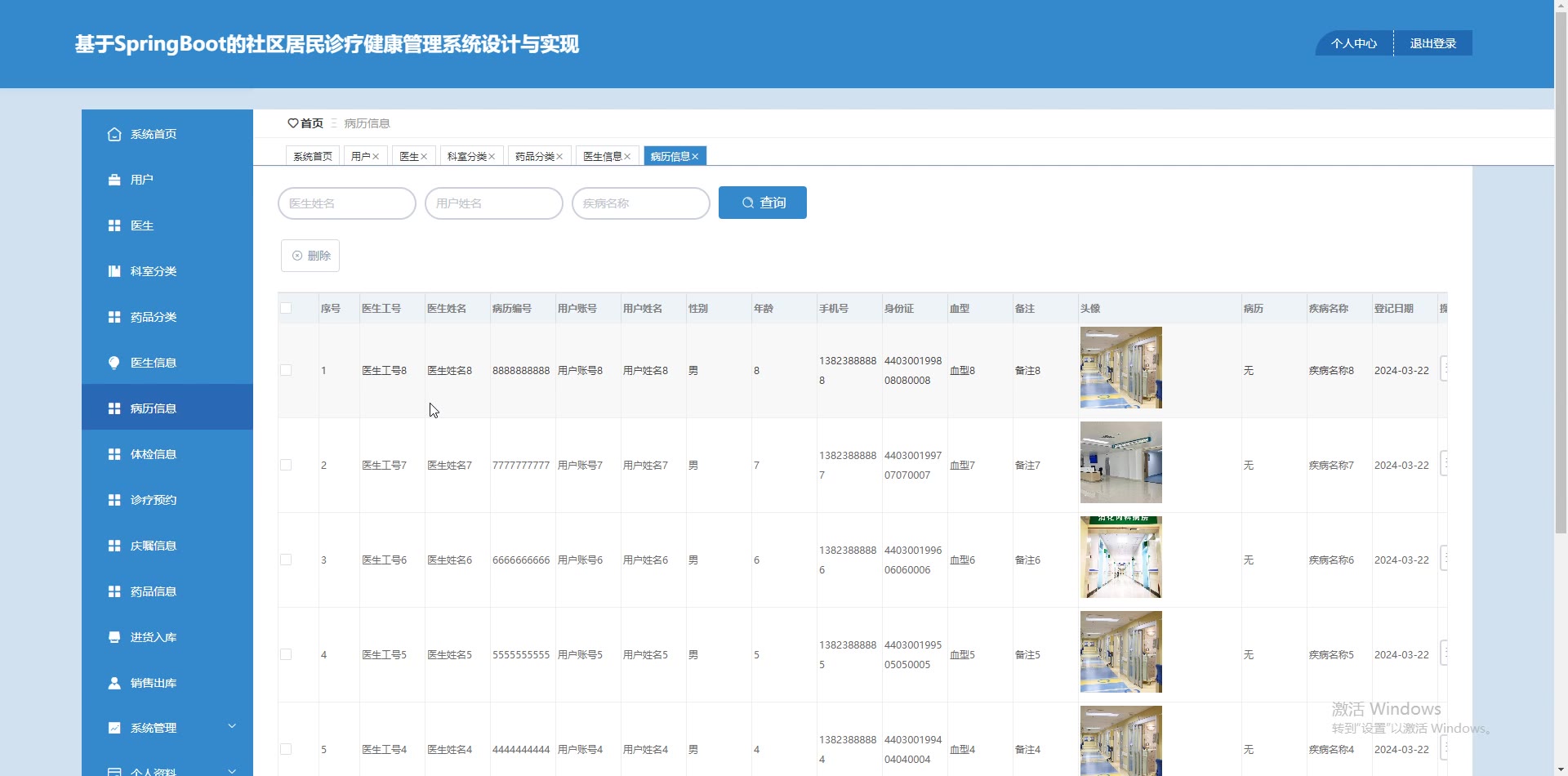Switch to the 系统首页 tab
Viewport: 1568px width, 776px height.
pos(313,156)
